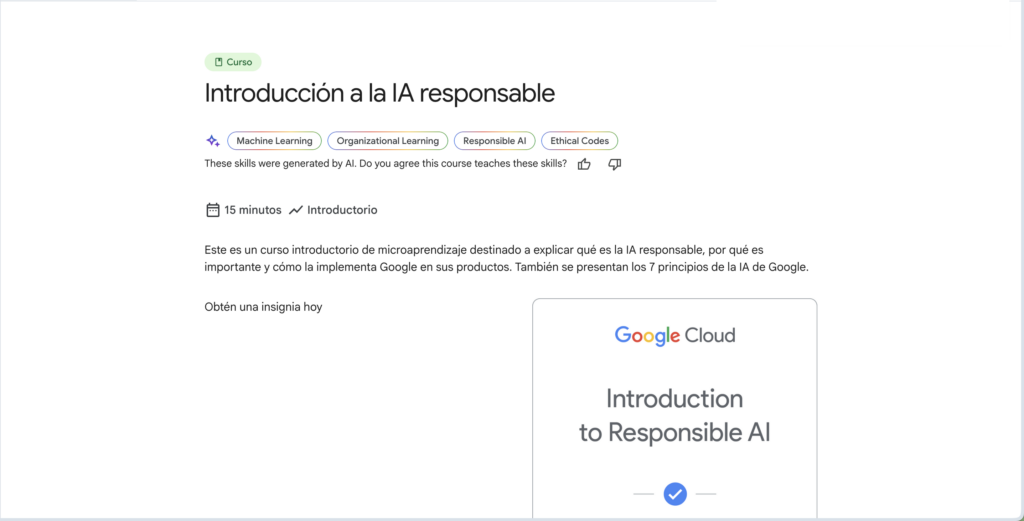Click the Google Cloud logo on badge

[675, 336]
